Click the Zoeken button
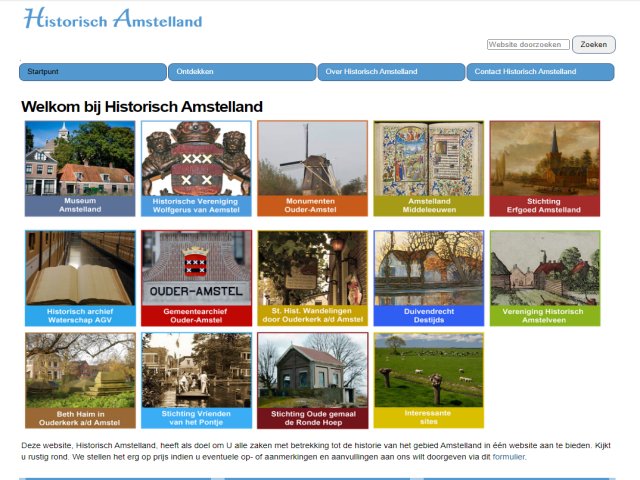This screenshot has width=640, height=480. (593, 44)
